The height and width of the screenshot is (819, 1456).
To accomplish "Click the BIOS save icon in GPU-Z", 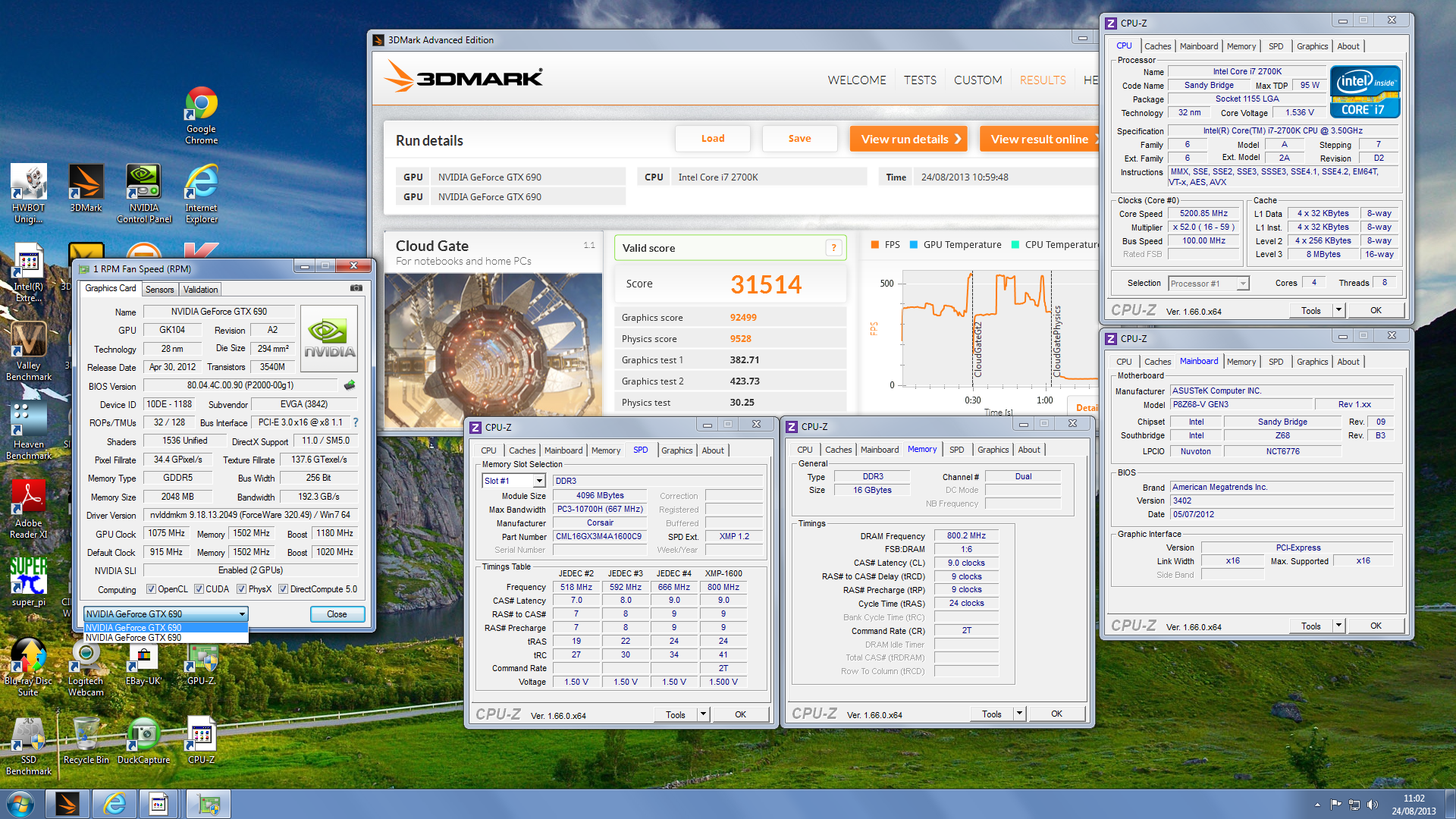I will tap(350, 385).
